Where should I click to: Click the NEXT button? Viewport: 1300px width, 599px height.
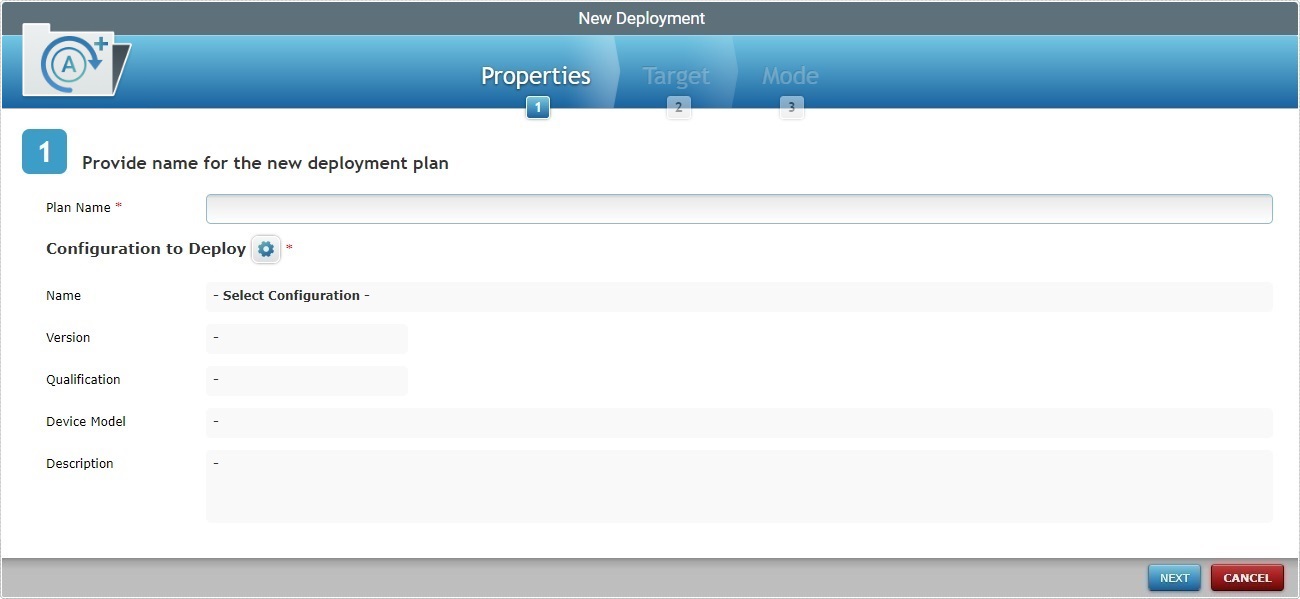point(1173,577)
